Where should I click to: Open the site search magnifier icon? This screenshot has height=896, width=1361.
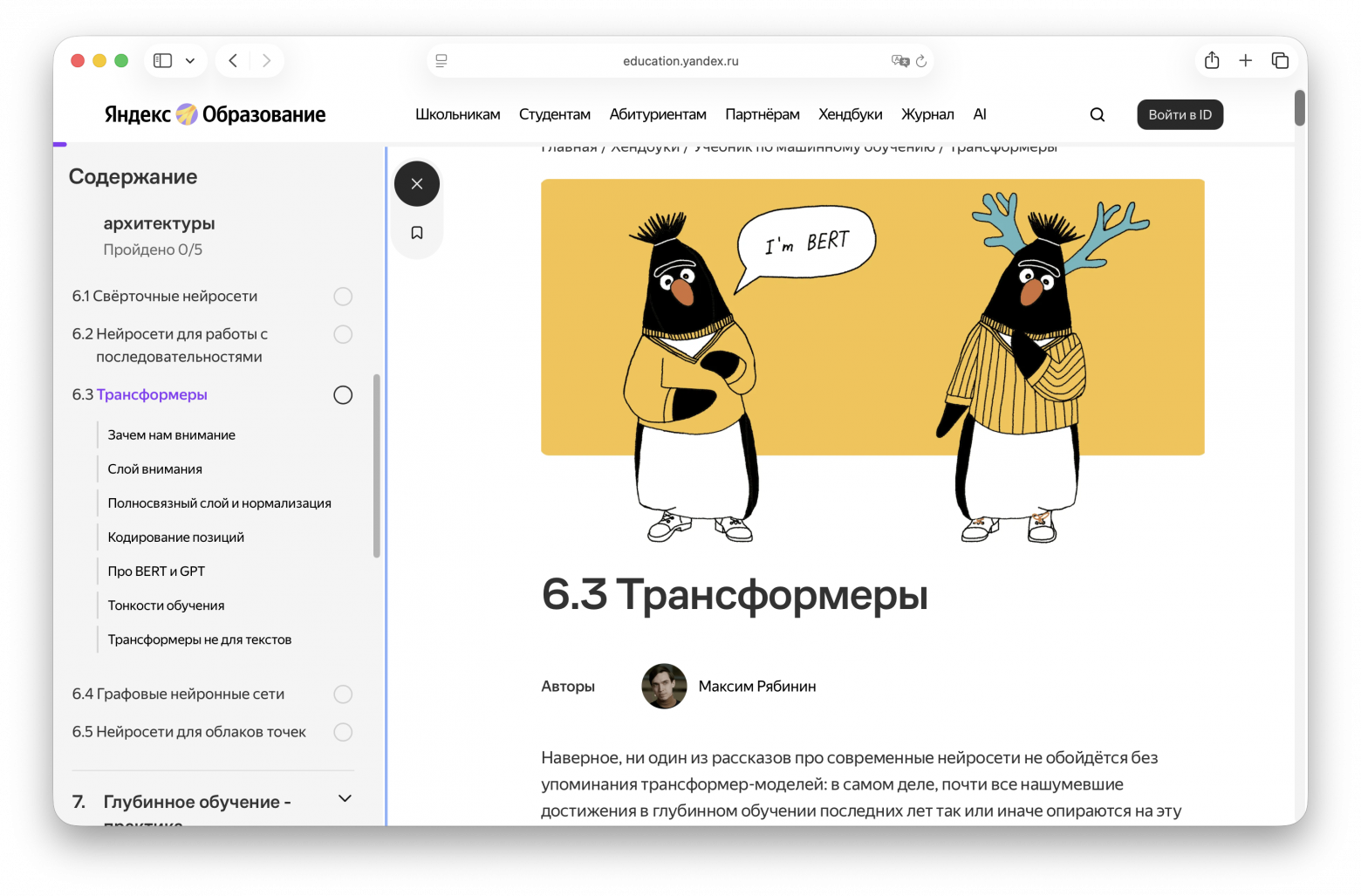pos(1097,114)
